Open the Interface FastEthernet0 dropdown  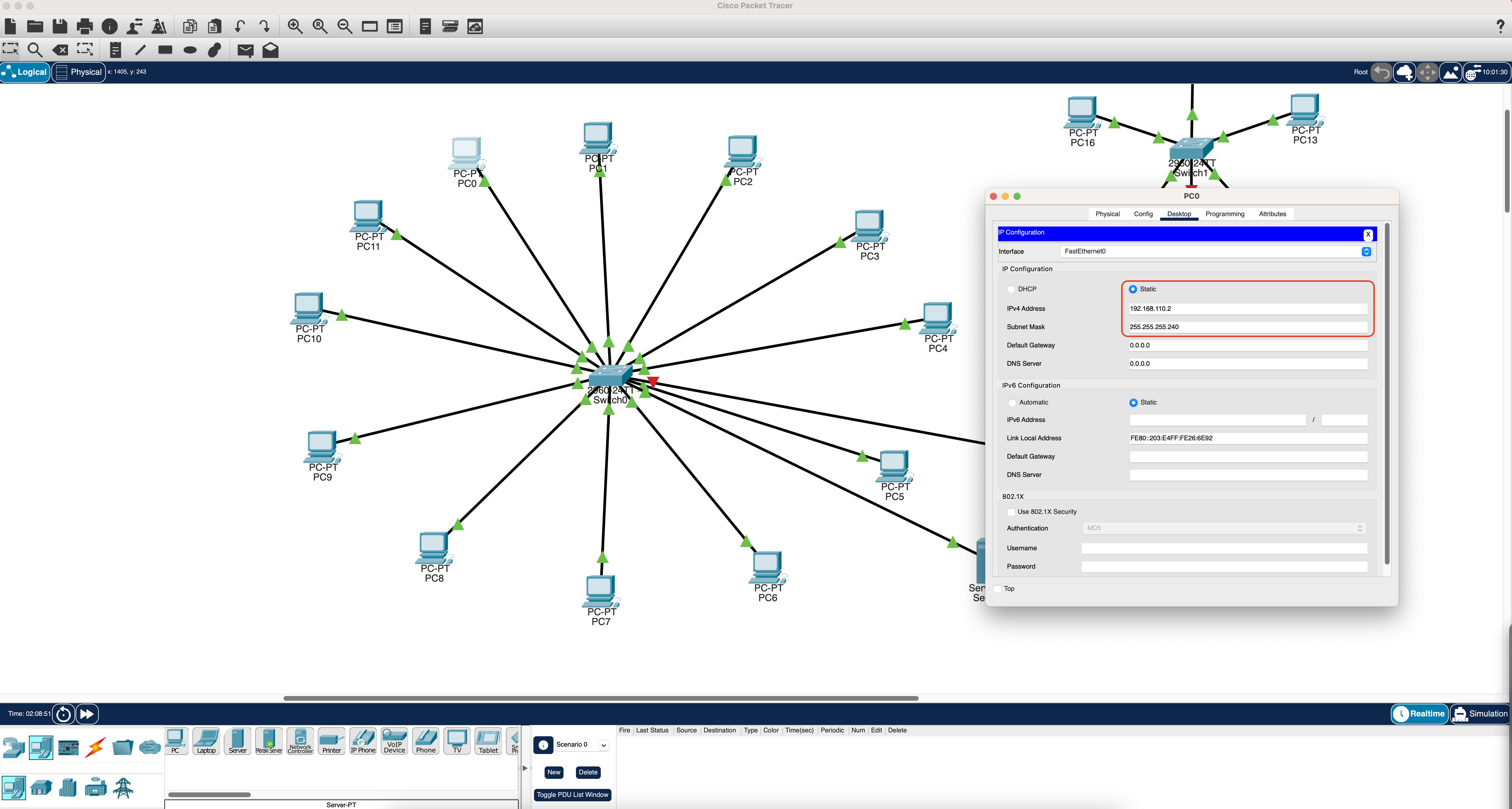(1215, 251)
